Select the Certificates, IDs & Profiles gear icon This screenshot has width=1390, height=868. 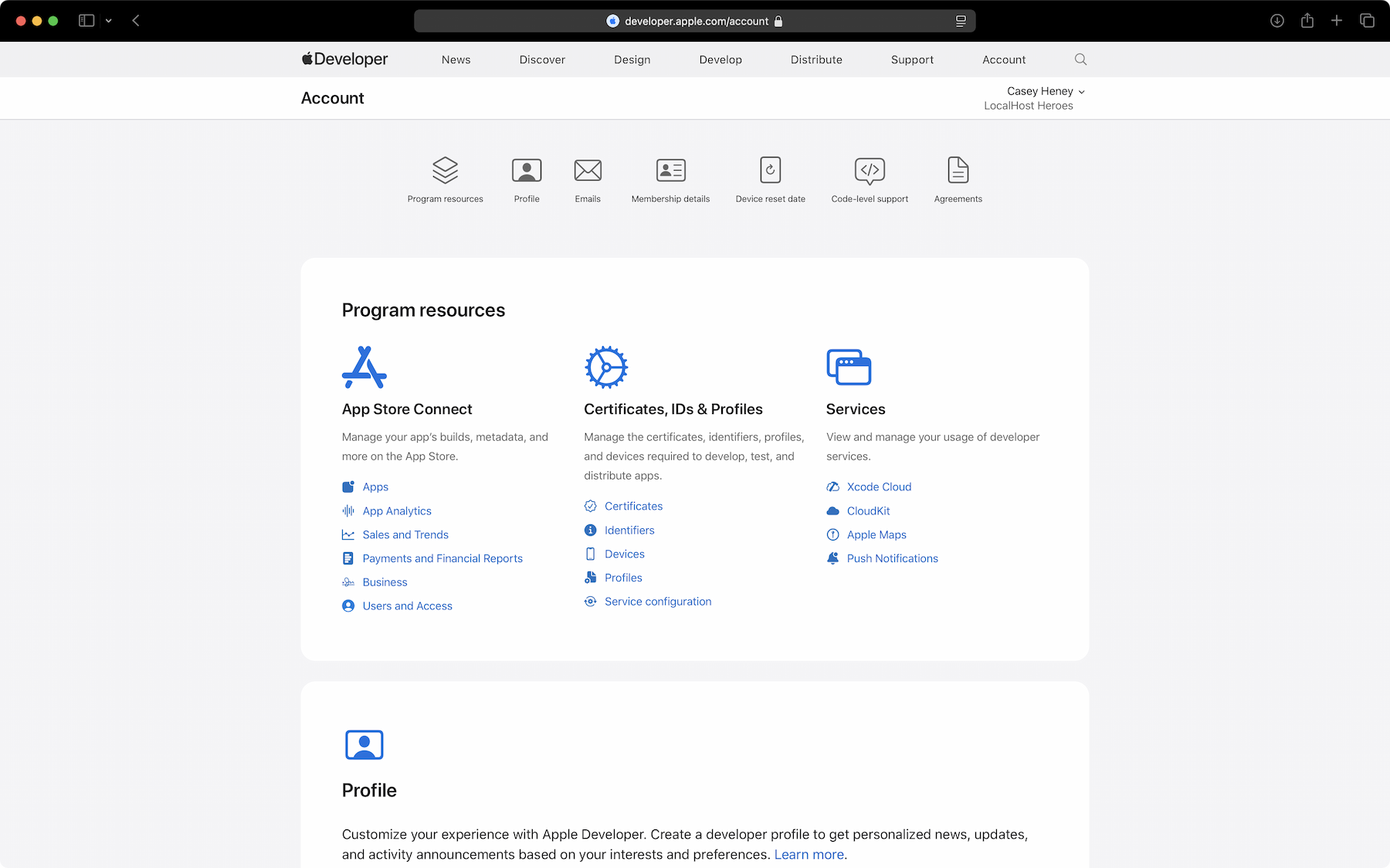tap(606, 367)
